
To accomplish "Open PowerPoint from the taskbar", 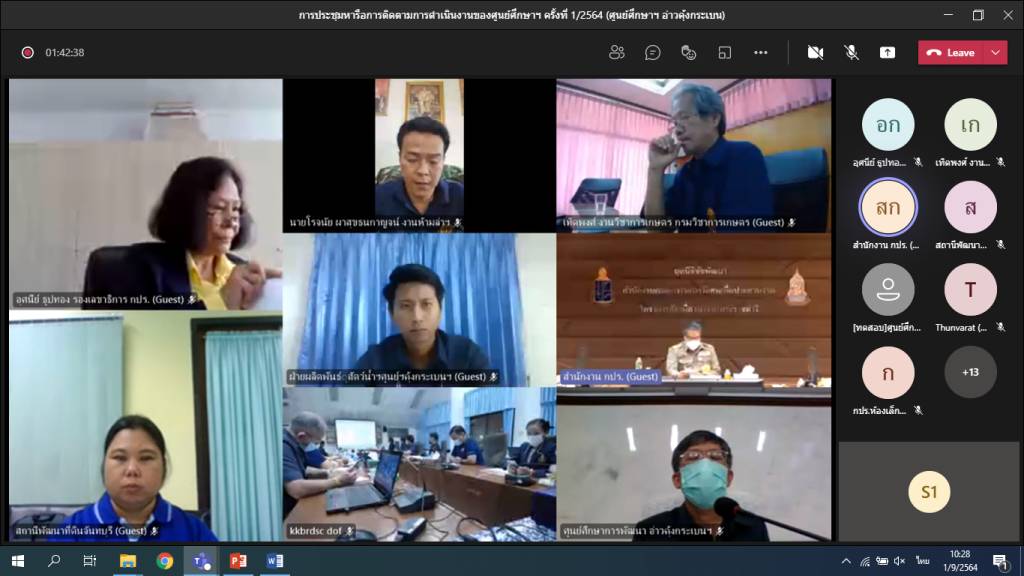I will pyautogui.click(x=237, y=561).
